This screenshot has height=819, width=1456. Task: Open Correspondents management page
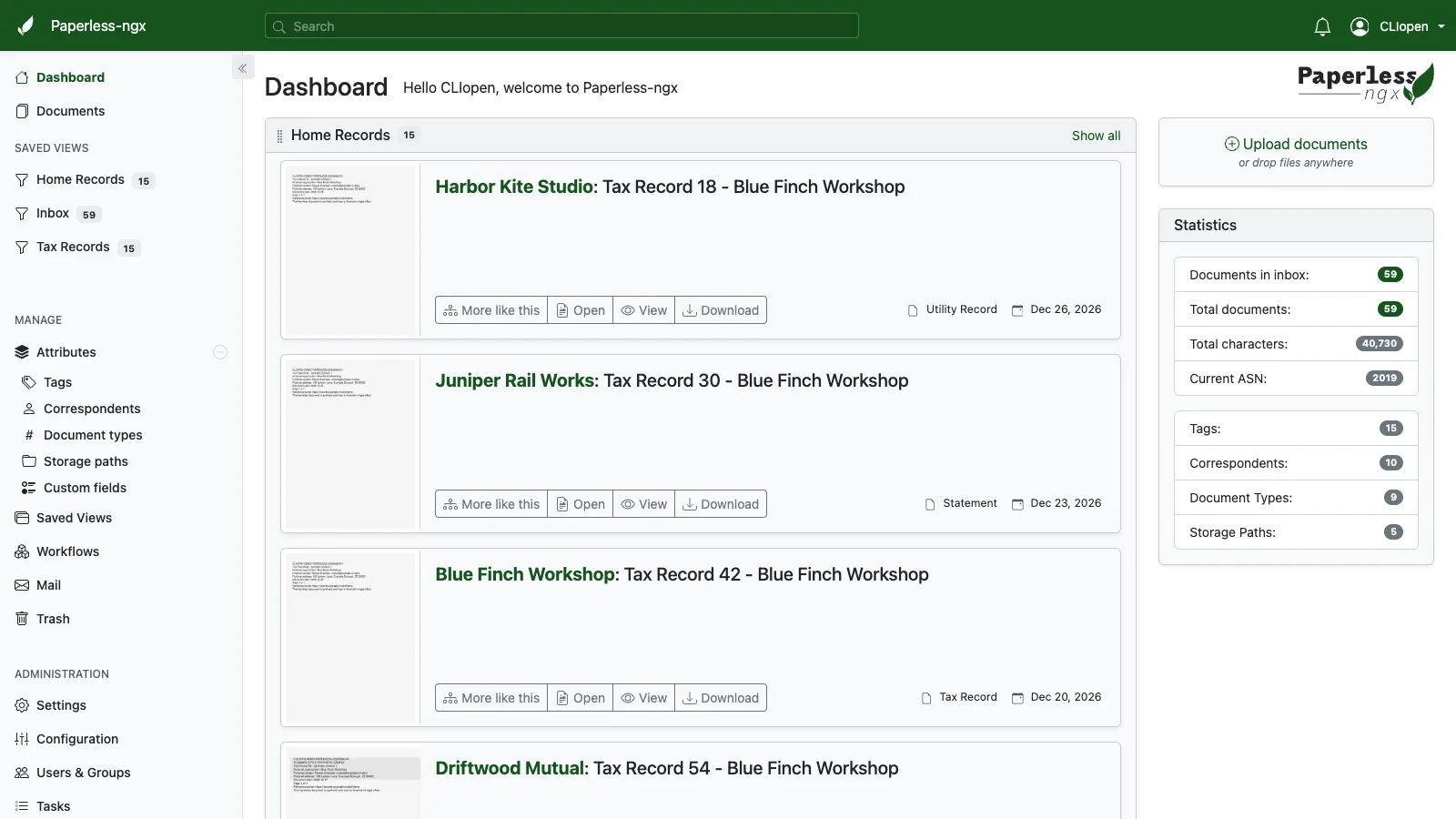92,409
